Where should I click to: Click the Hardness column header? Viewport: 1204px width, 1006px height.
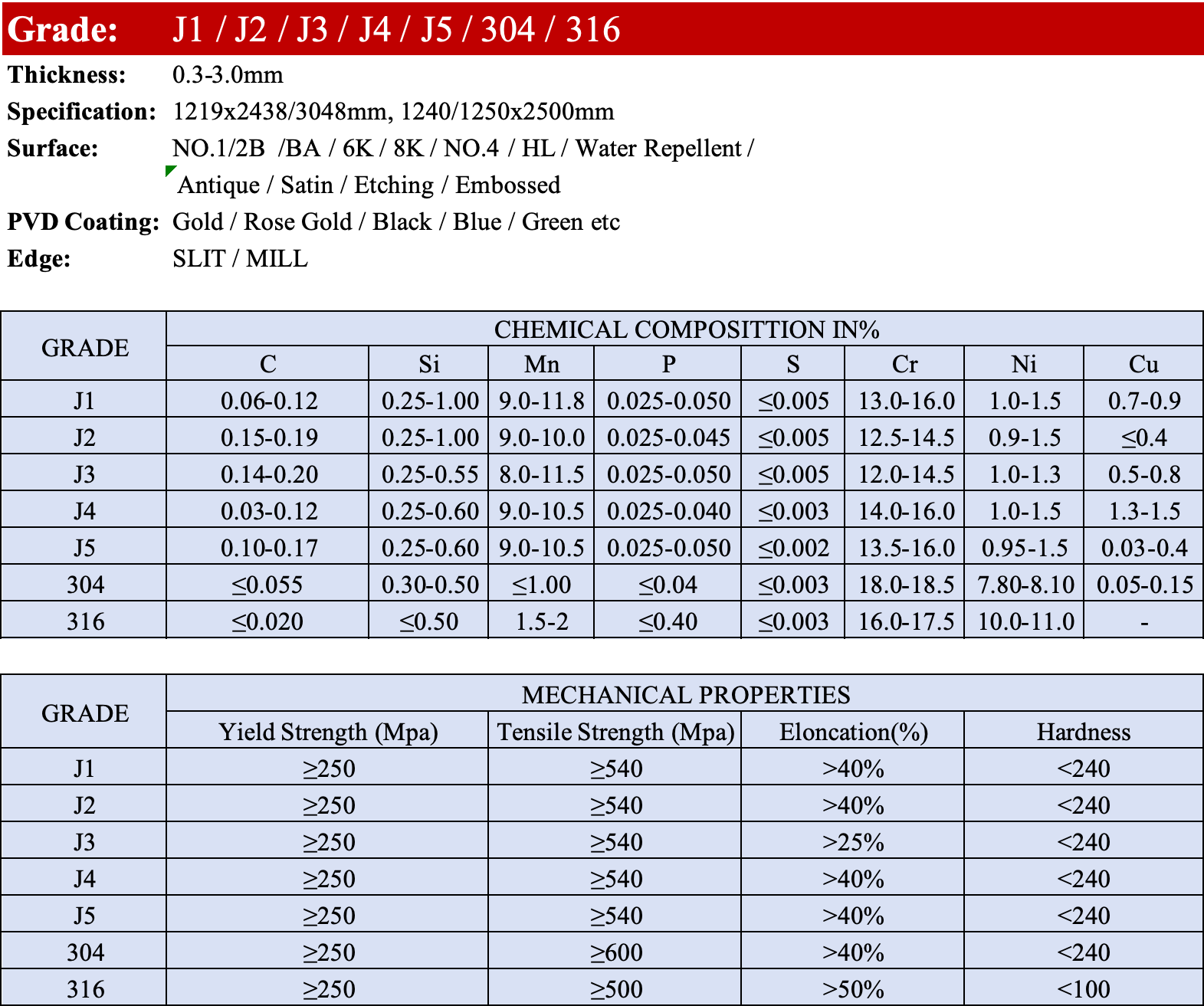coord(1083,732)
